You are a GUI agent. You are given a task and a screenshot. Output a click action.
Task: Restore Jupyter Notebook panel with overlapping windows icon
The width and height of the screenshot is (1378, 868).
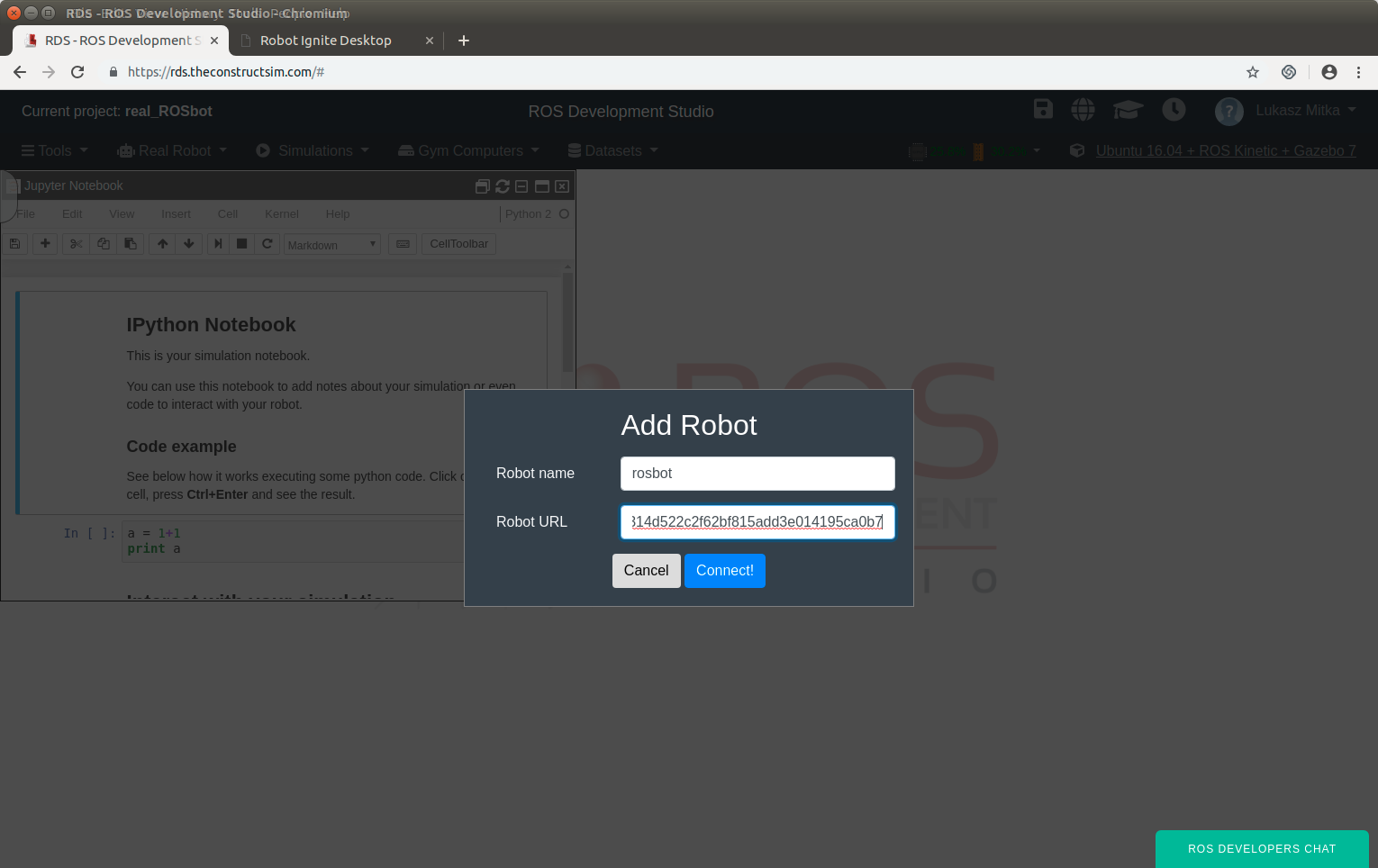click(x=482, y=186)
